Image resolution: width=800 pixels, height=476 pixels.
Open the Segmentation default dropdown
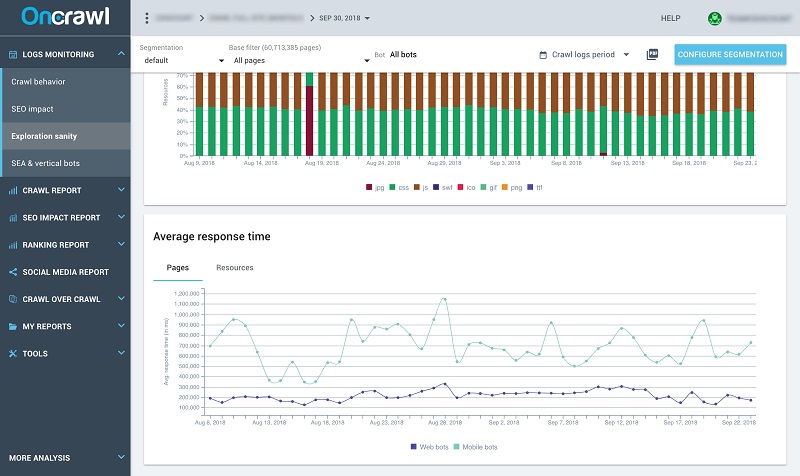pos(184,60)
